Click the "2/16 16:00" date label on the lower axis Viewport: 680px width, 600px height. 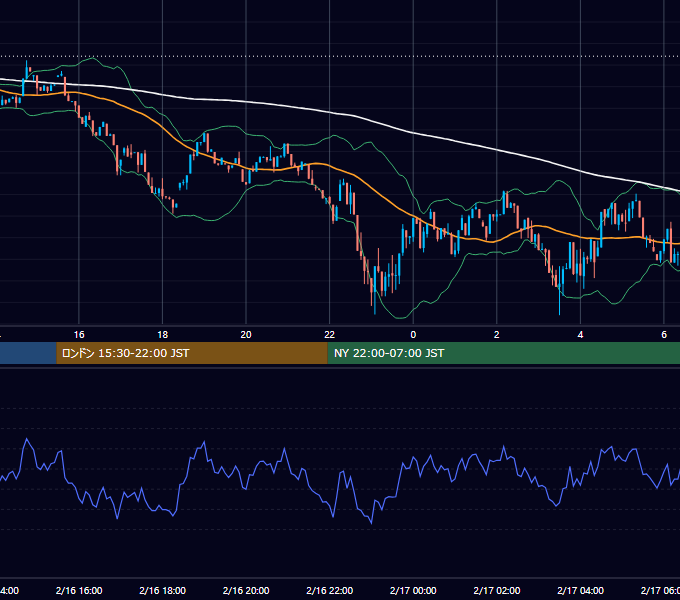tap(79, 590)
